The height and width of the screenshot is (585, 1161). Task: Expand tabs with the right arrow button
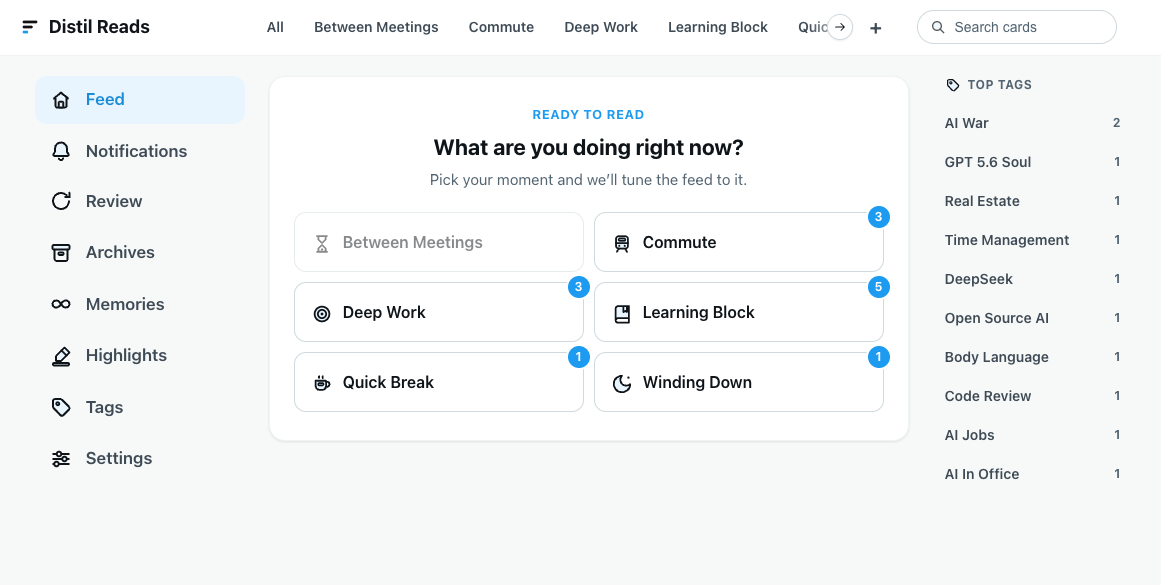pos(840,27)
